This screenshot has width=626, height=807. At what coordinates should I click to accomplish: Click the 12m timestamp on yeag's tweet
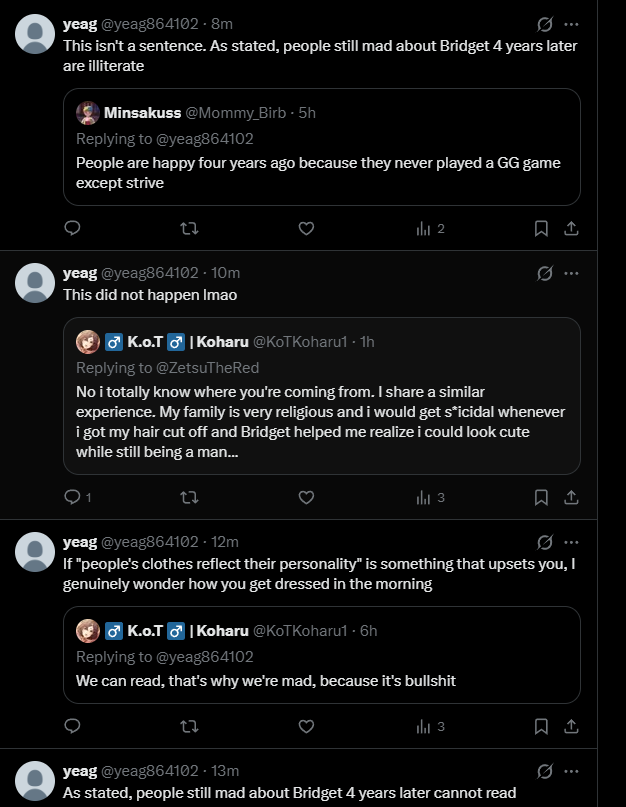[x=225, y=542]
